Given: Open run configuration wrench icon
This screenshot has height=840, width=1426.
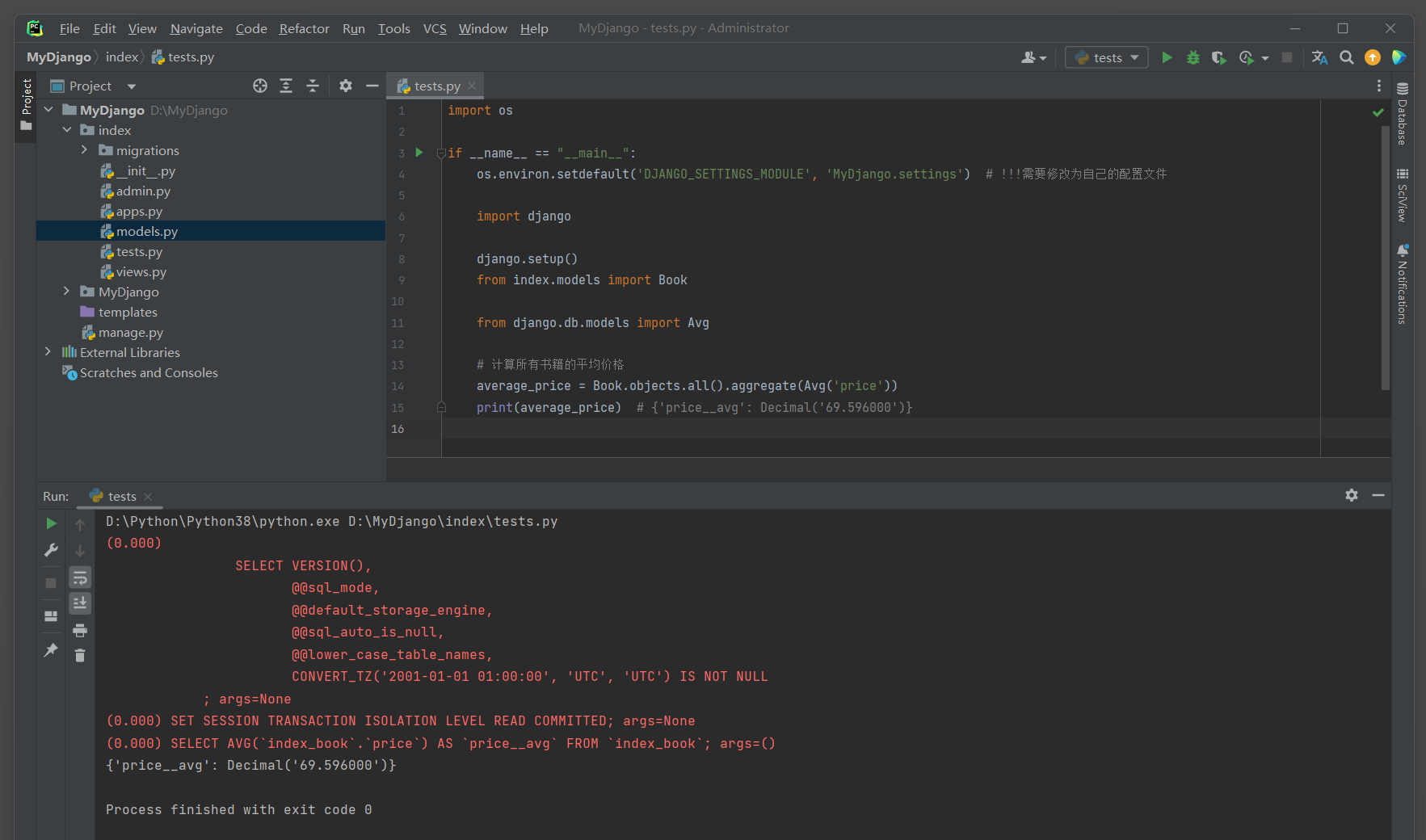Looking at the screenshot, I should (51, 550).
